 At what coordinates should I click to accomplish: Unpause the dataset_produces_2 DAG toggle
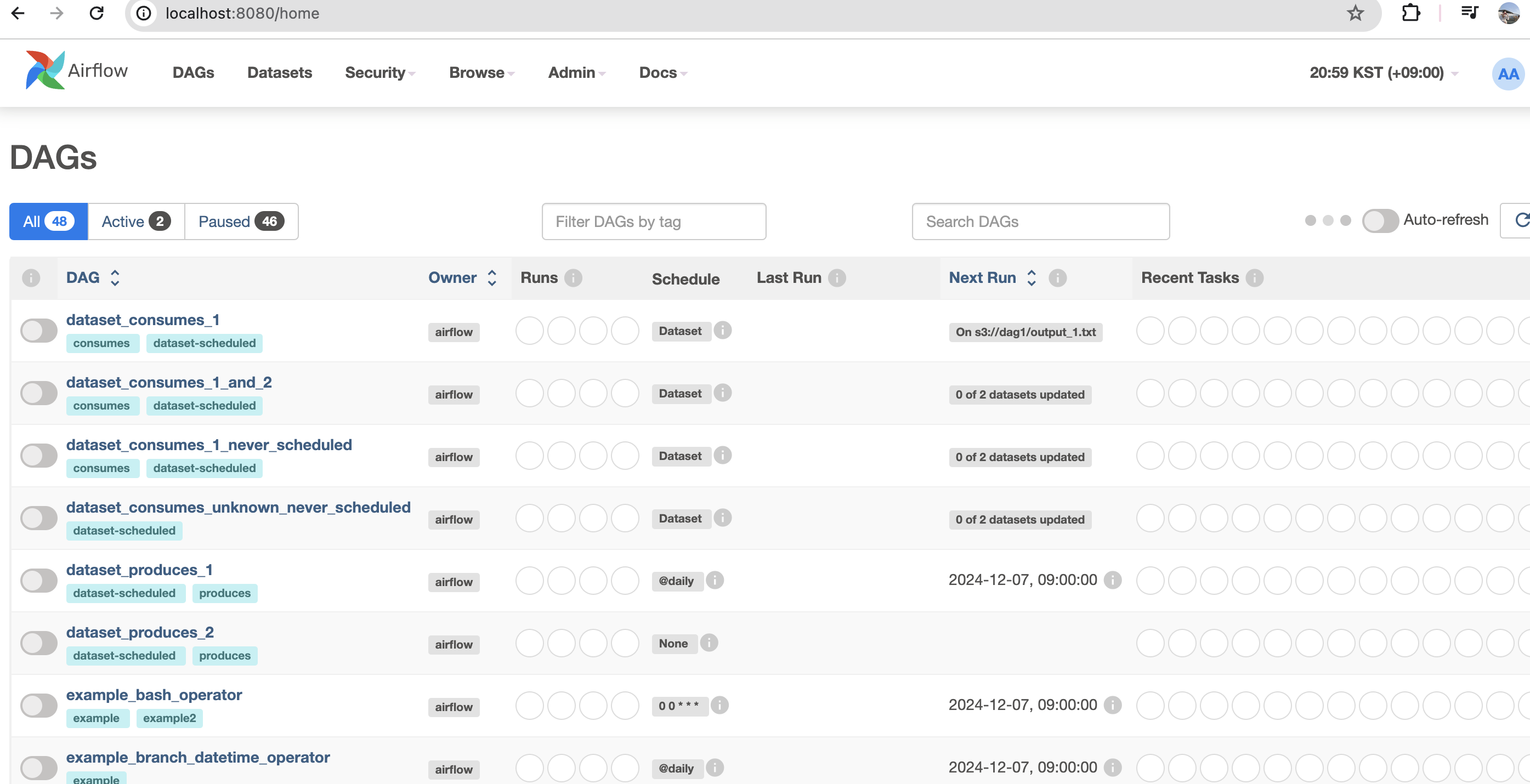38,643
